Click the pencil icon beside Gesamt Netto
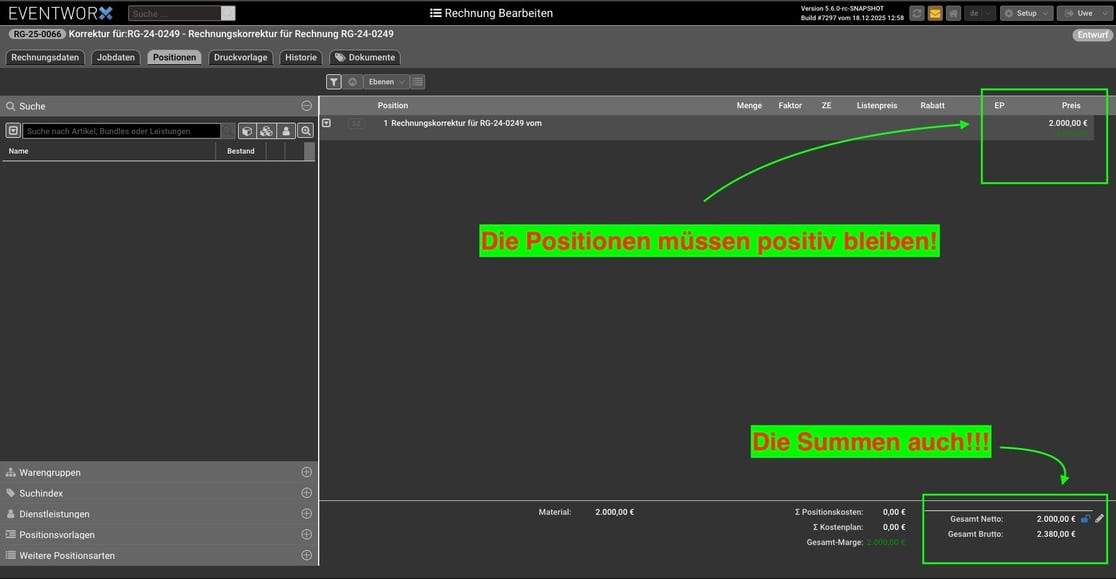 click(1100, 518)
